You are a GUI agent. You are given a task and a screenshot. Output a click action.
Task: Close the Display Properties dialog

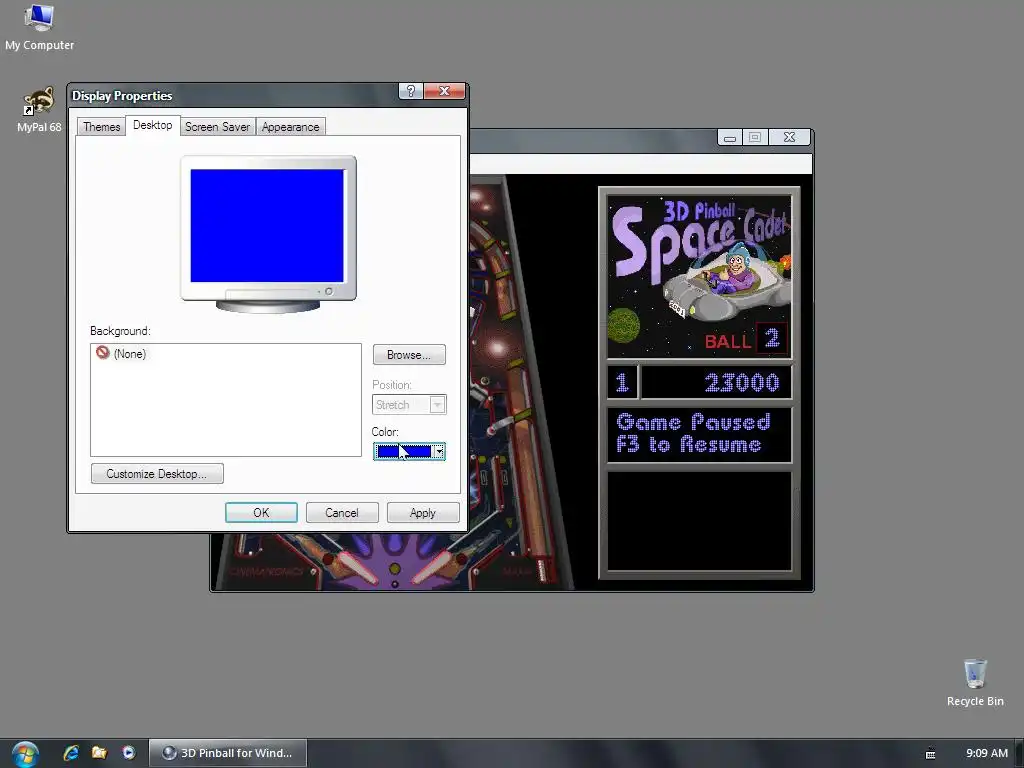click(x=444, y=91)
